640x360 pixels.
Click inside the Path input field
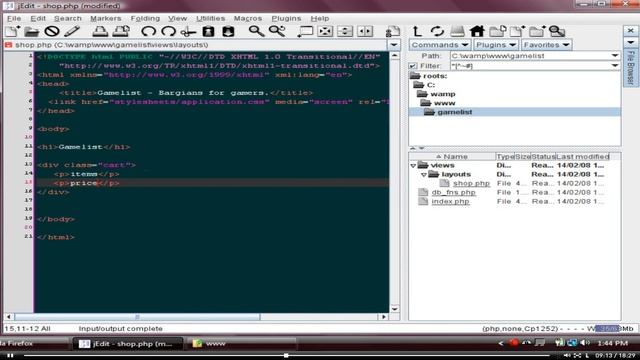click(530, 56)
